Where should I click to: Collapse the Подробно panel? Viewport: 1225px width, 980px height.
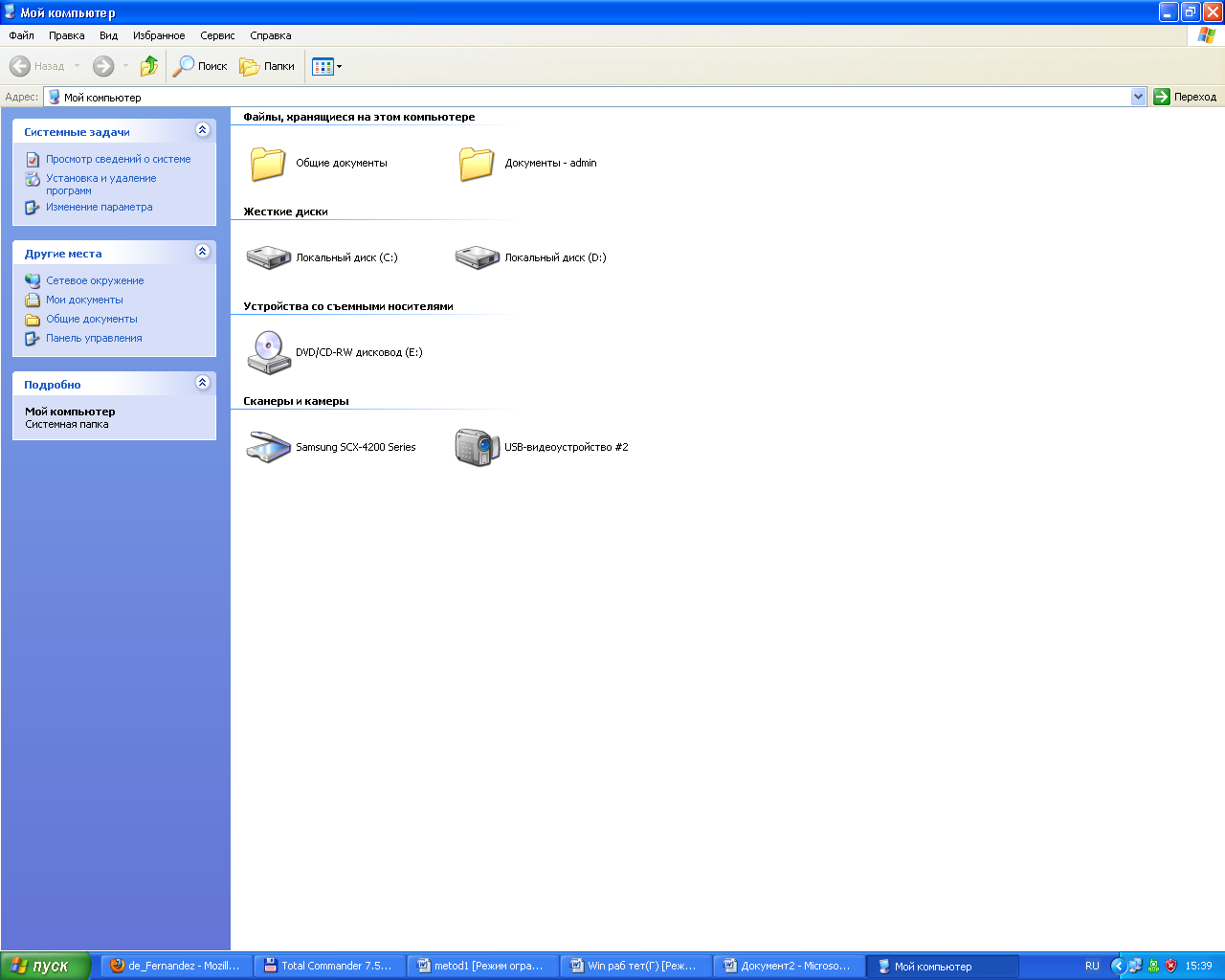202,382
